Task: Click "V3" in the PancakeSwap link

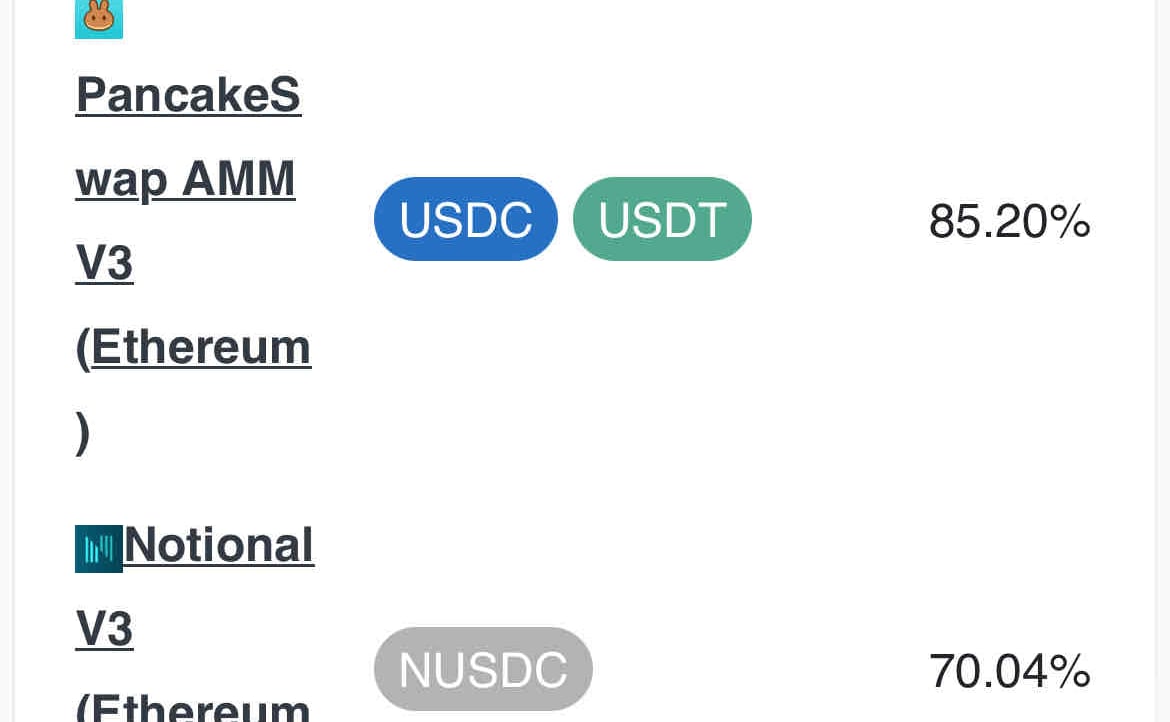Action: coord(104,263)
